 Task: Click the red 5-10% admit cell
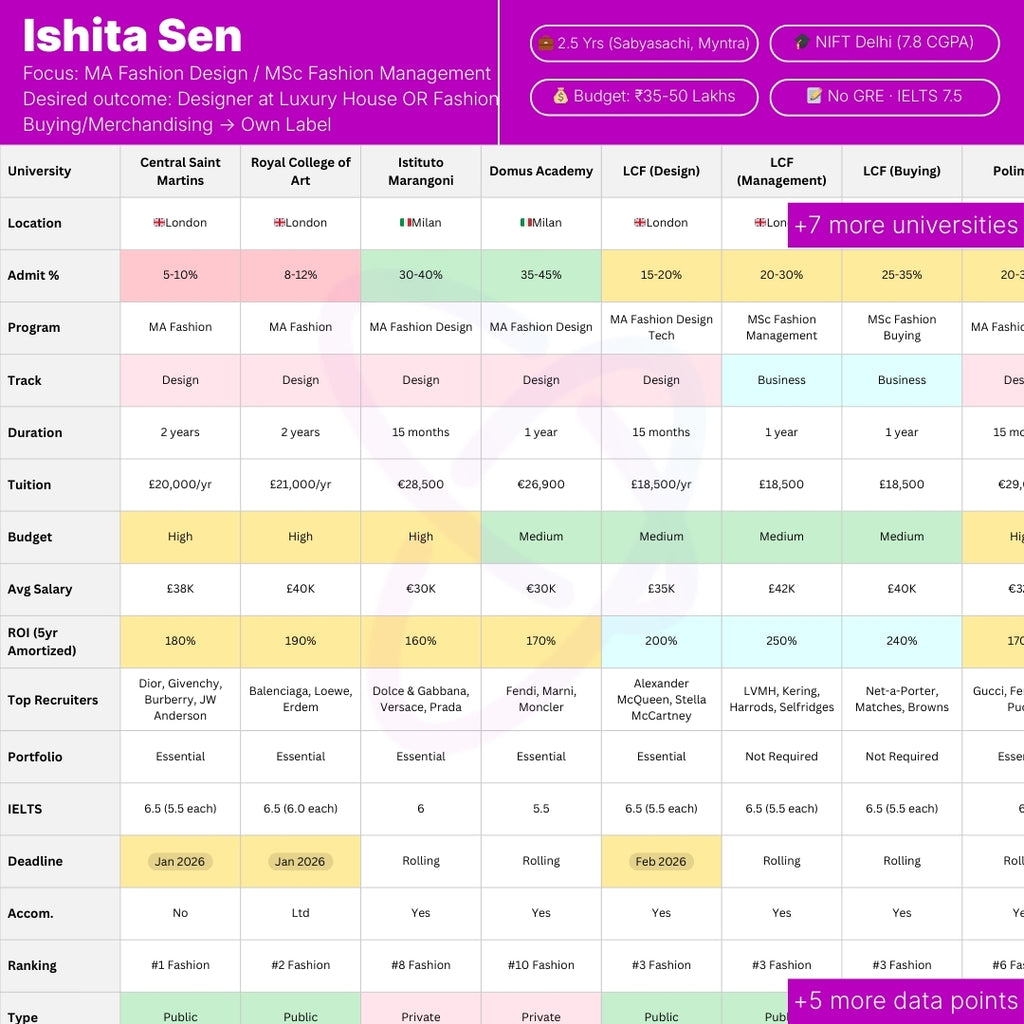(180, 276)
